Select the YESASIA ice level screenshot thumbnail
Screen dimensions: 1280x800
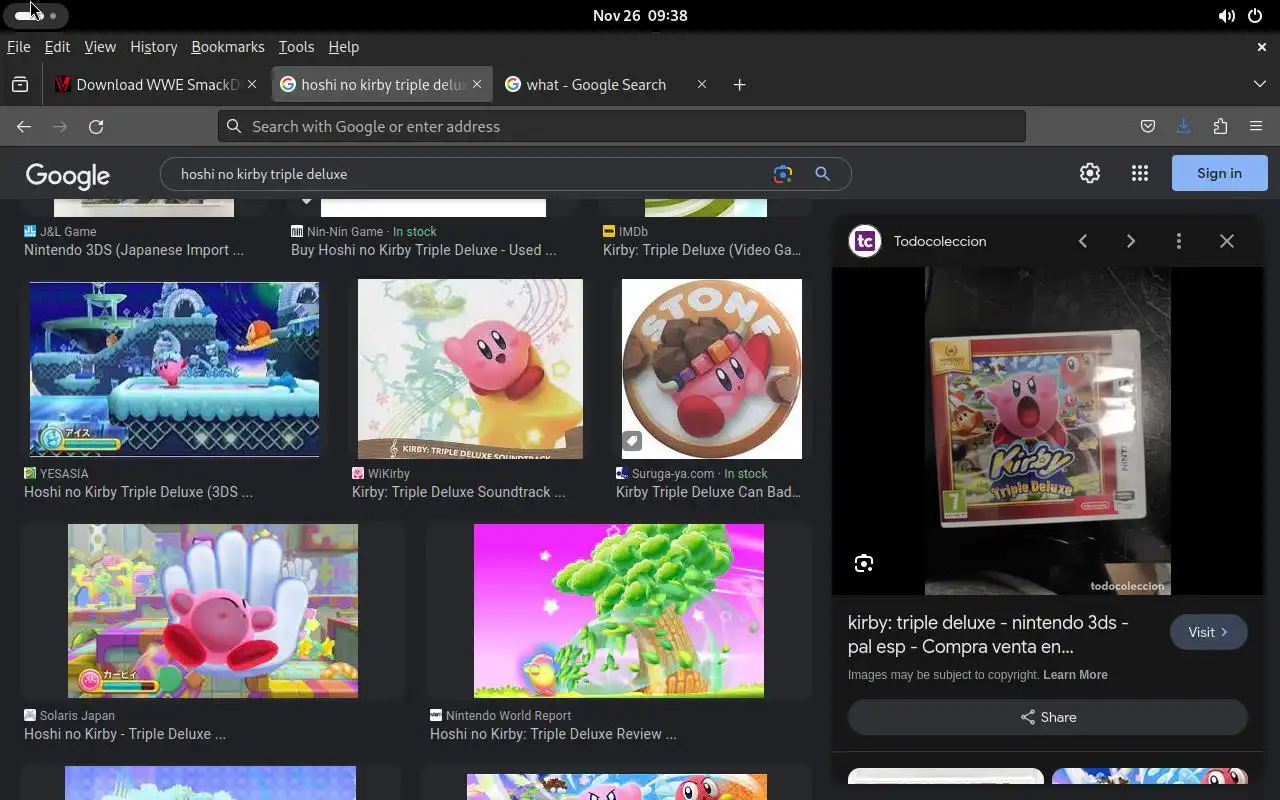[174, 369]
